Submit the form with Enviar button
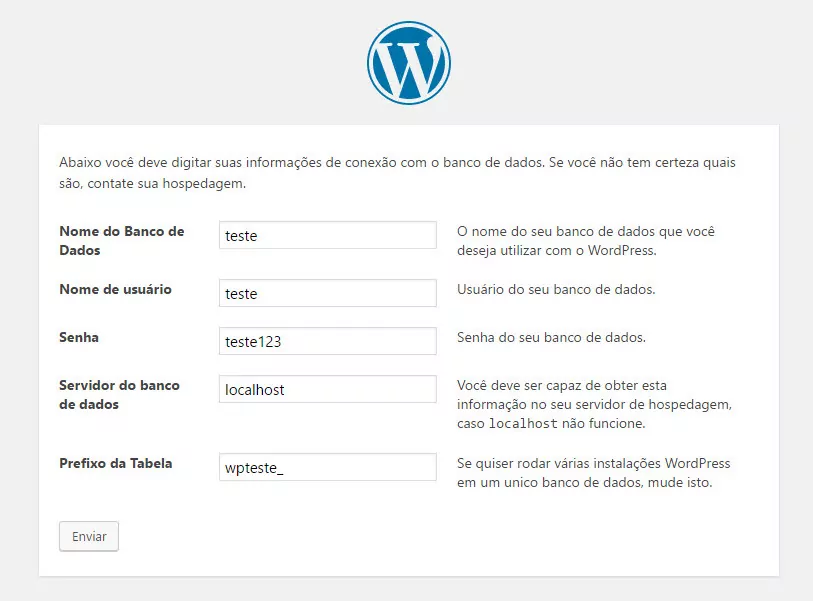 89,536
